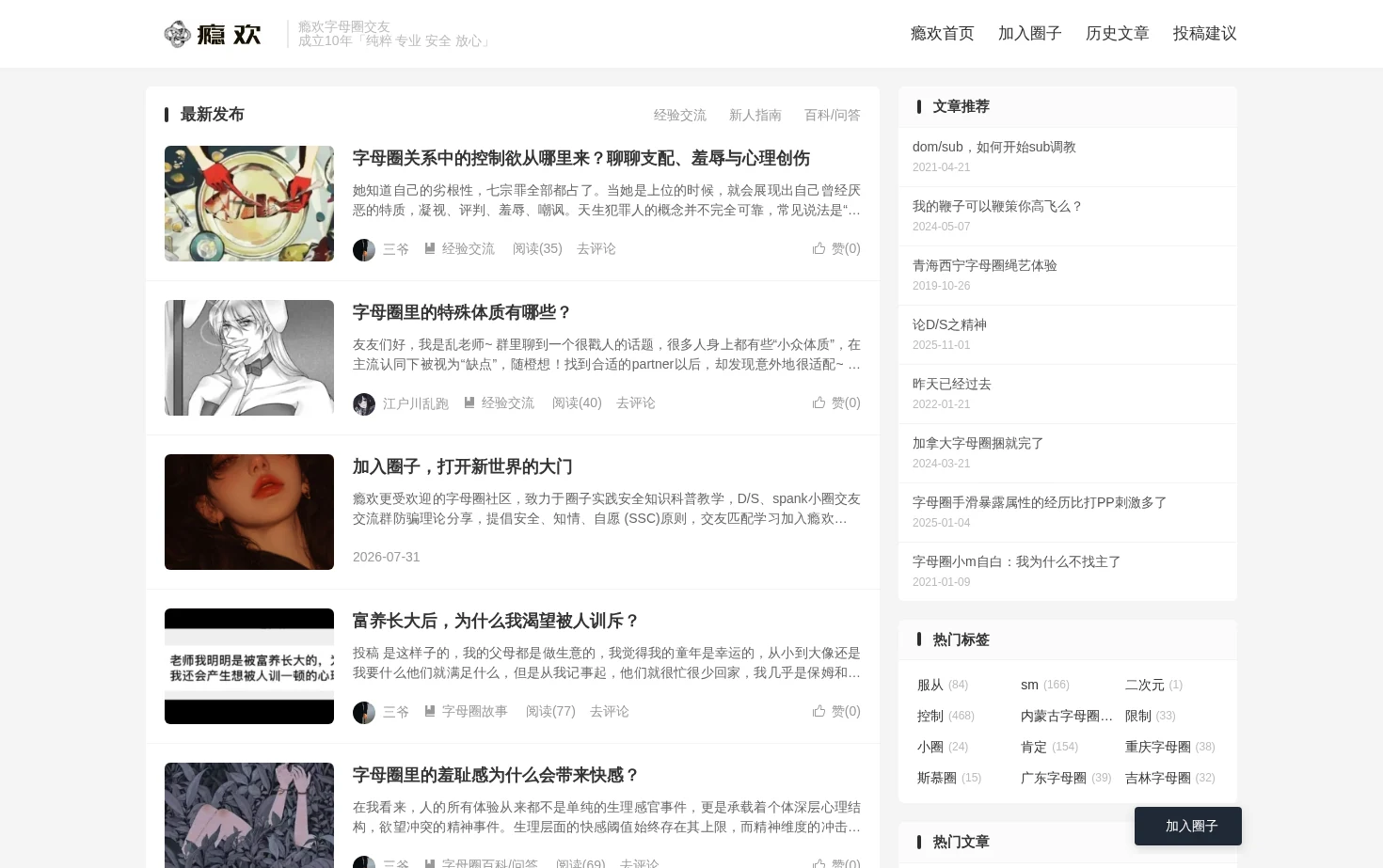Image resolution: width=1383 pixels, height=868 pixels.
Task: Open recommended article 加拿大字母圈捆就完了
Action: [978, 443]
